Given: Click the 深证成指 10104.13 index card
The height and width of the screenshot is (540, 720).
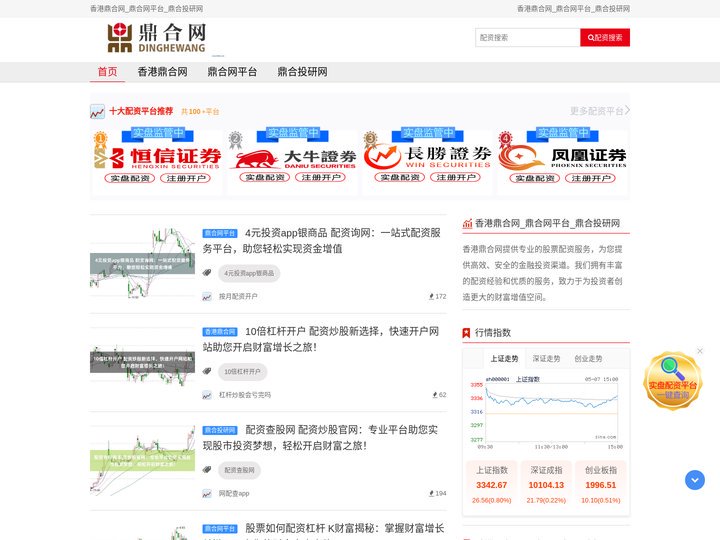Looking at the screenshot, I should pyautogui.click(x=546, y=485).
